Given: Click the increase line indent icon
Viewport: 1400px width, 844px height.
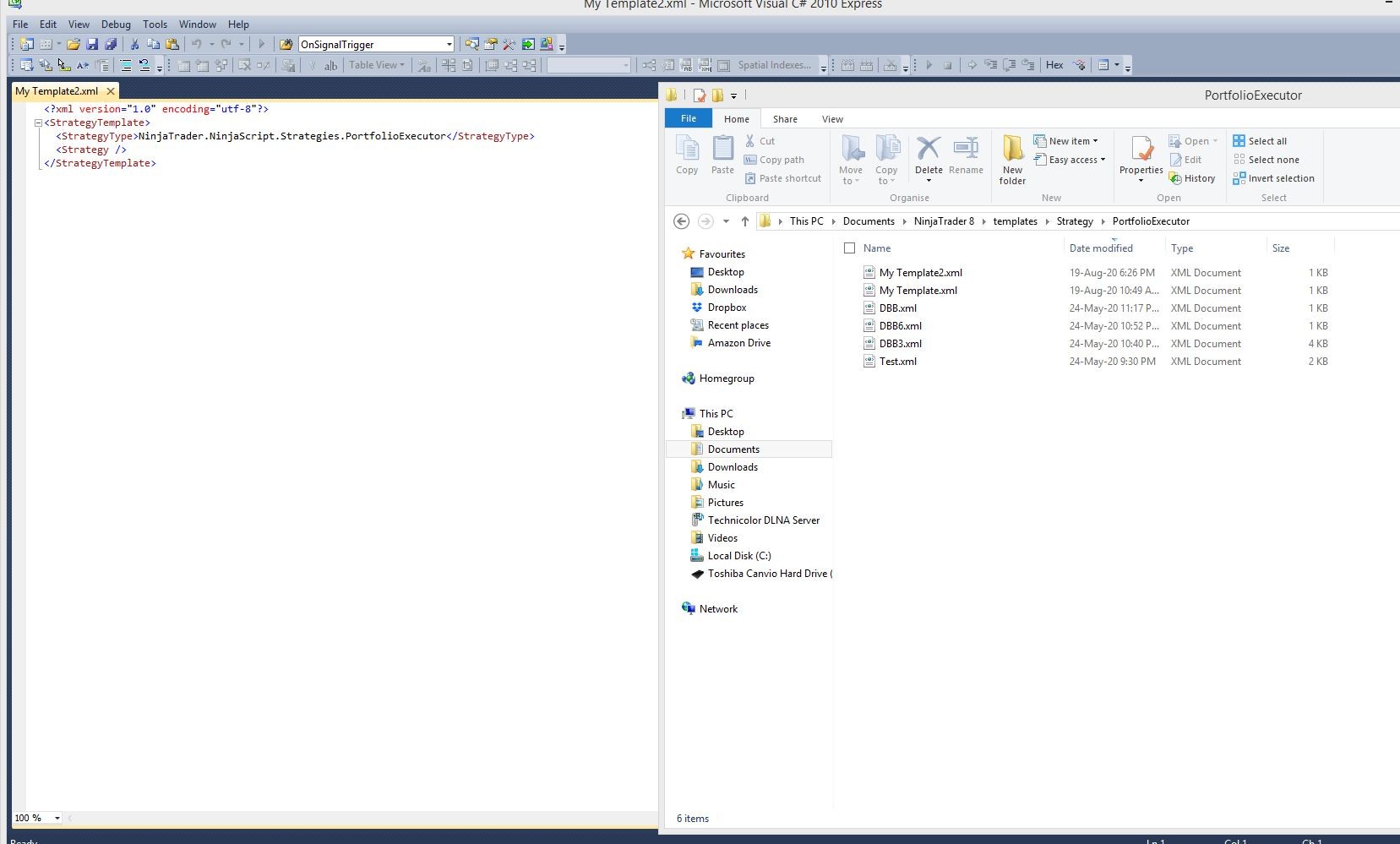Looking at the screenshot, I should coord(126,65).
